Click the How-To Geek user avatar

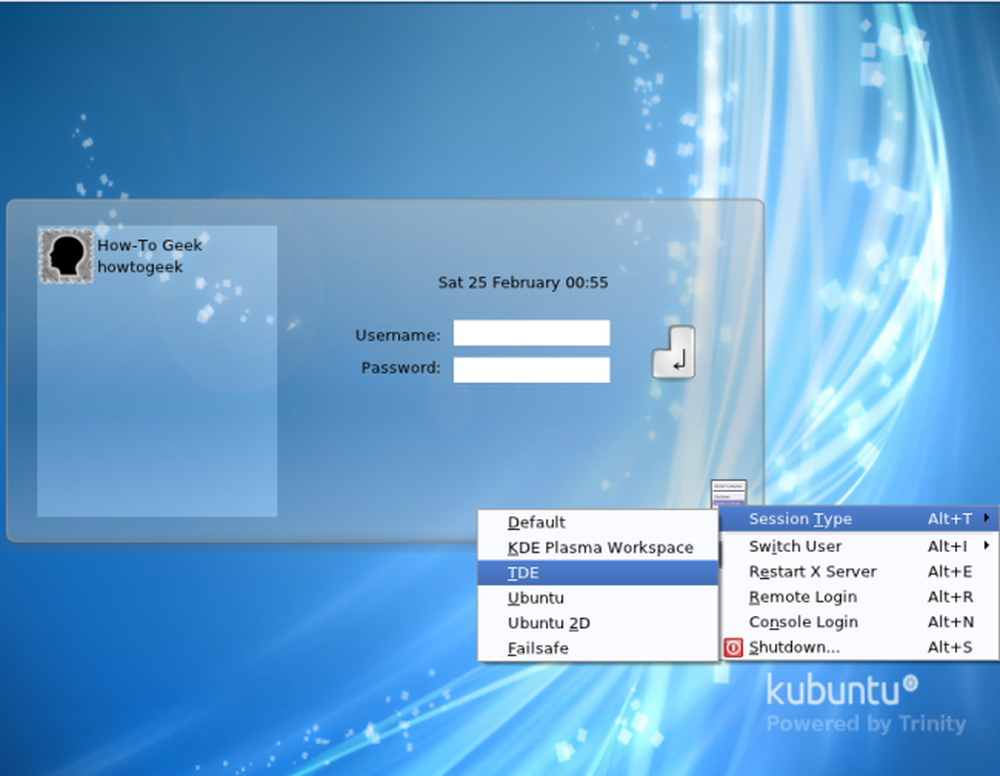pyautogui.click(x=66, y=256)
